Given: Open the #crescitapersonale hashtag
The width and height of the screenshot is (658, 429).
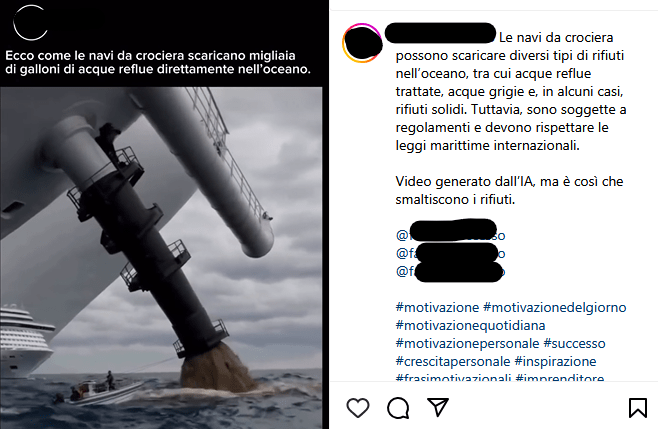Looking at the screenshot, I should [453, 361].
